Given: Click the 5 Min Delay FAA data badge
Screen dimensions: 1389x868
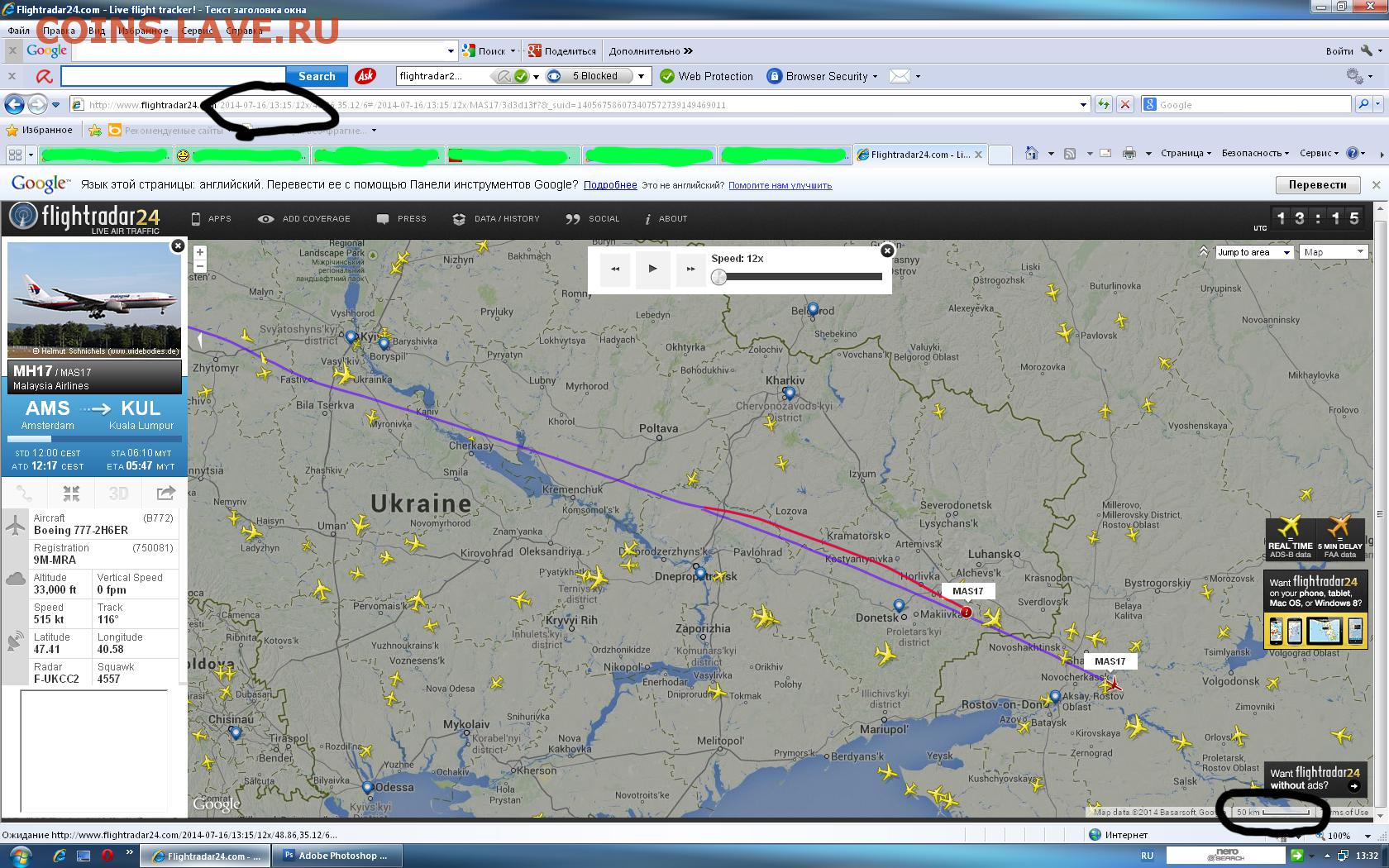Looking at the screenshot, I should 1339,540.
